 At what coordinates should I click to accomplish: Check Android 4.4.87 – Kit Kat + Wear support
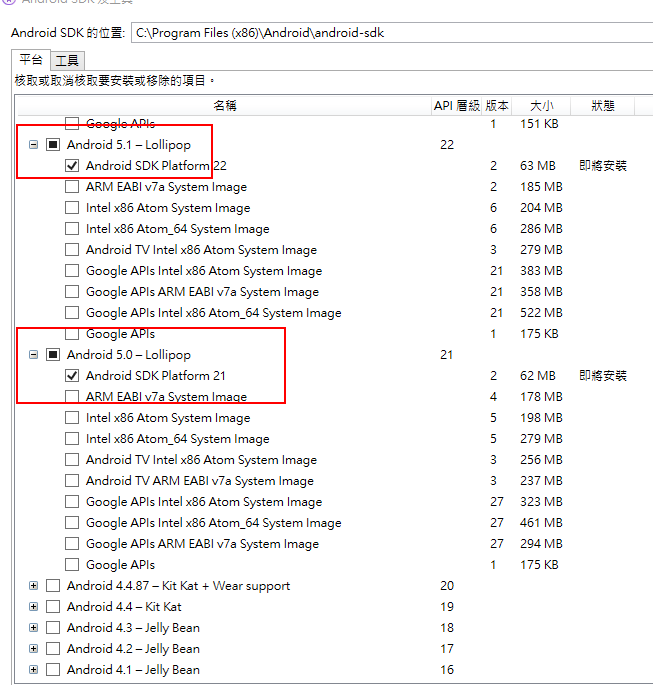click(53, 585)
